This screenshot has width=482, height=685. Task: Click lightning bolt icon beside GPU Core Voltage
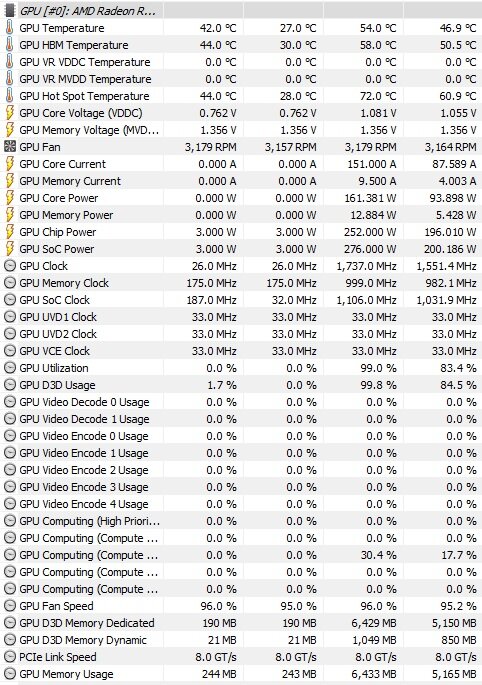coord(9,113)
